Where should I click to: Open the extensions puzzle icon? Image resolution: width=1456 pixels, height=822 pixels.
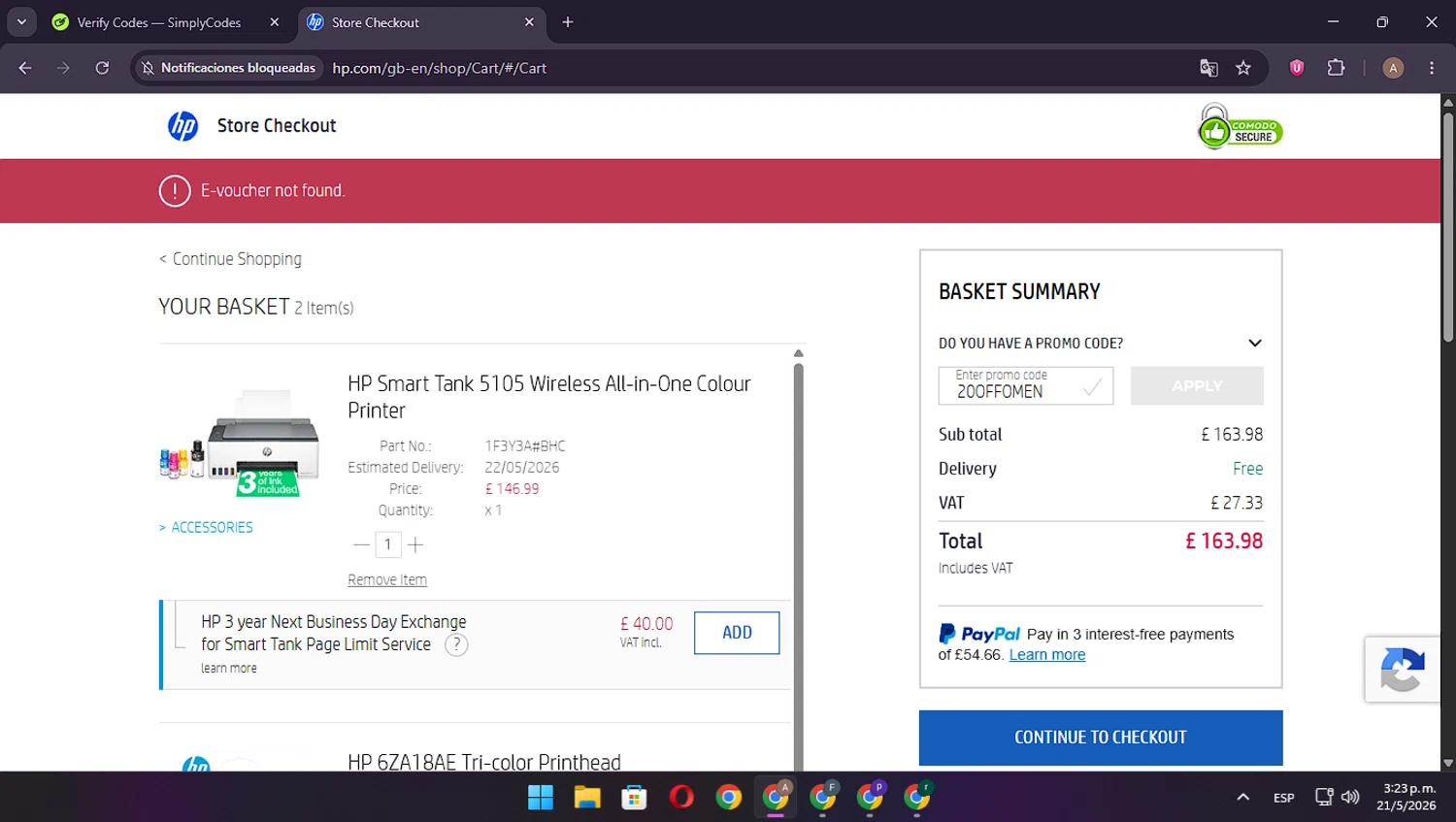[x=1337, y=68]
